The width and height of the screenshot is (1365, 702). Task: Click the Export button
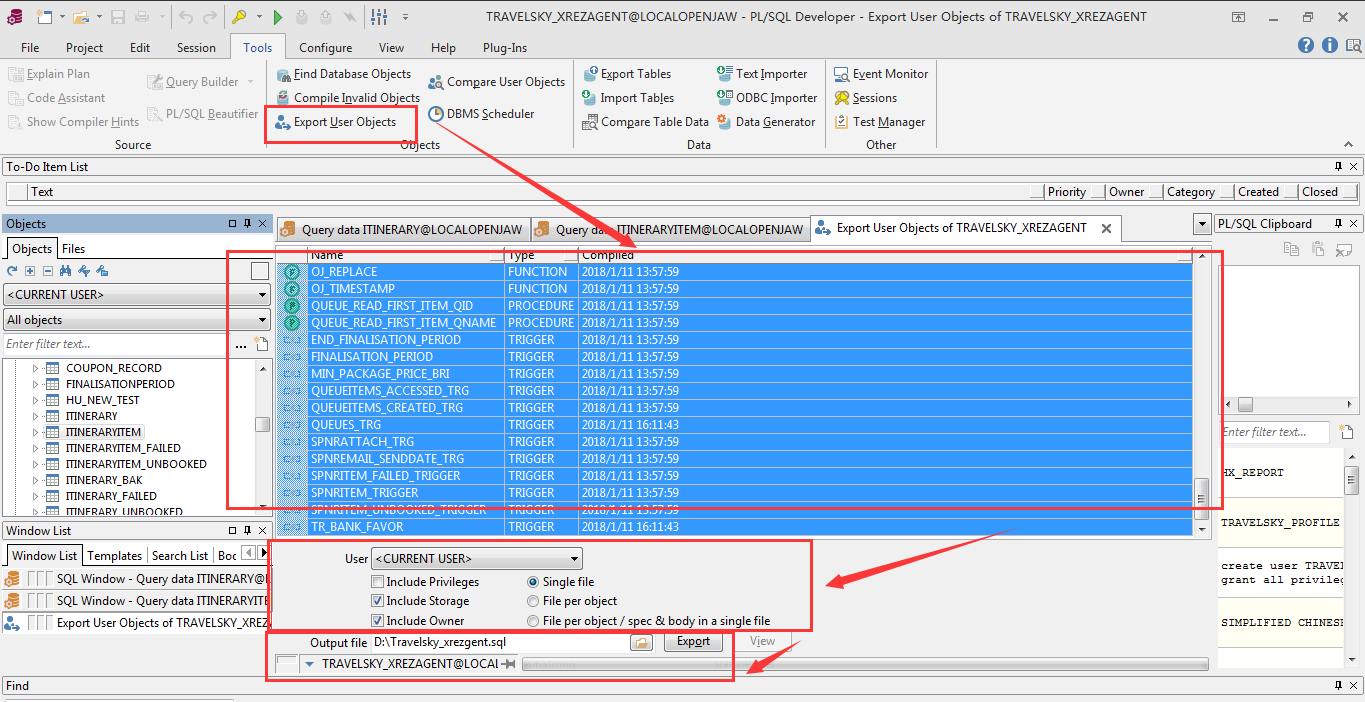coord(693,642)
